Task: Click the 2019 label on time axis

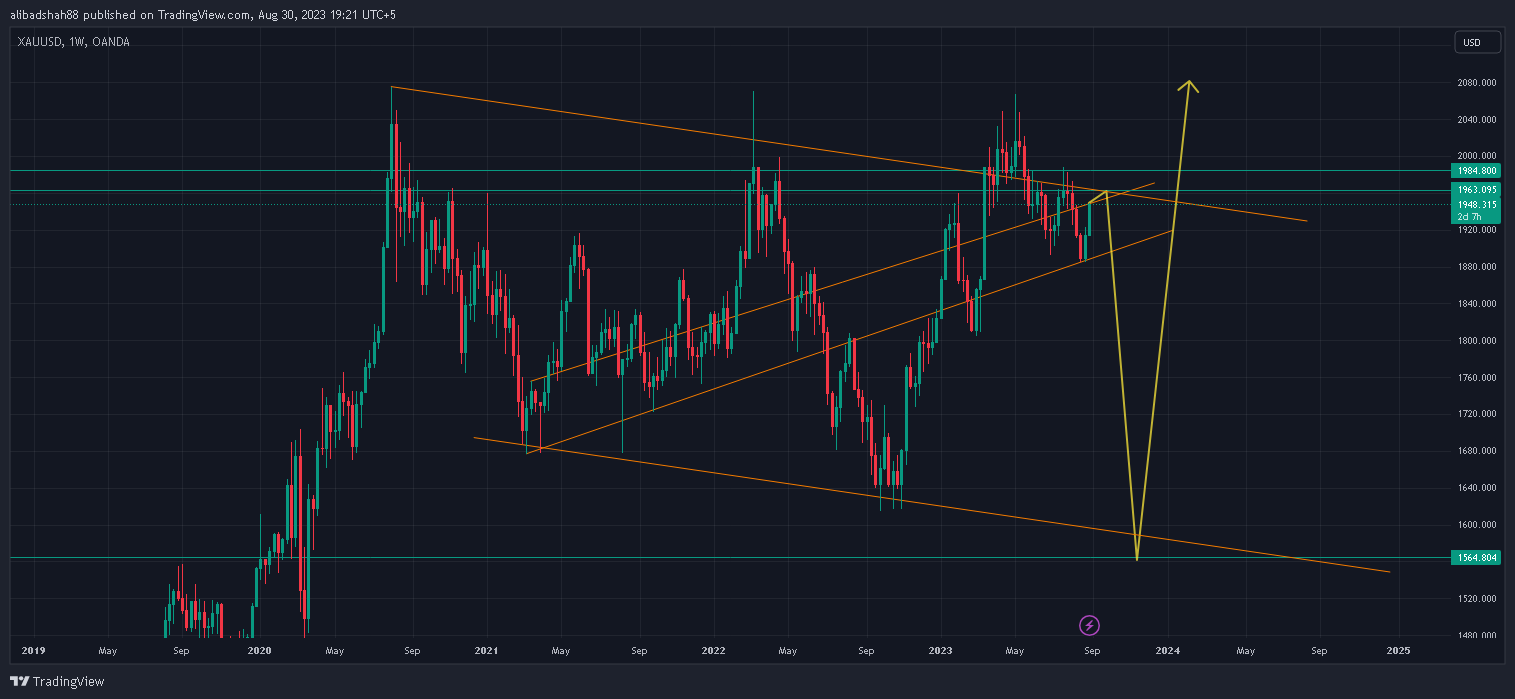Action: [x=33, y=651]
